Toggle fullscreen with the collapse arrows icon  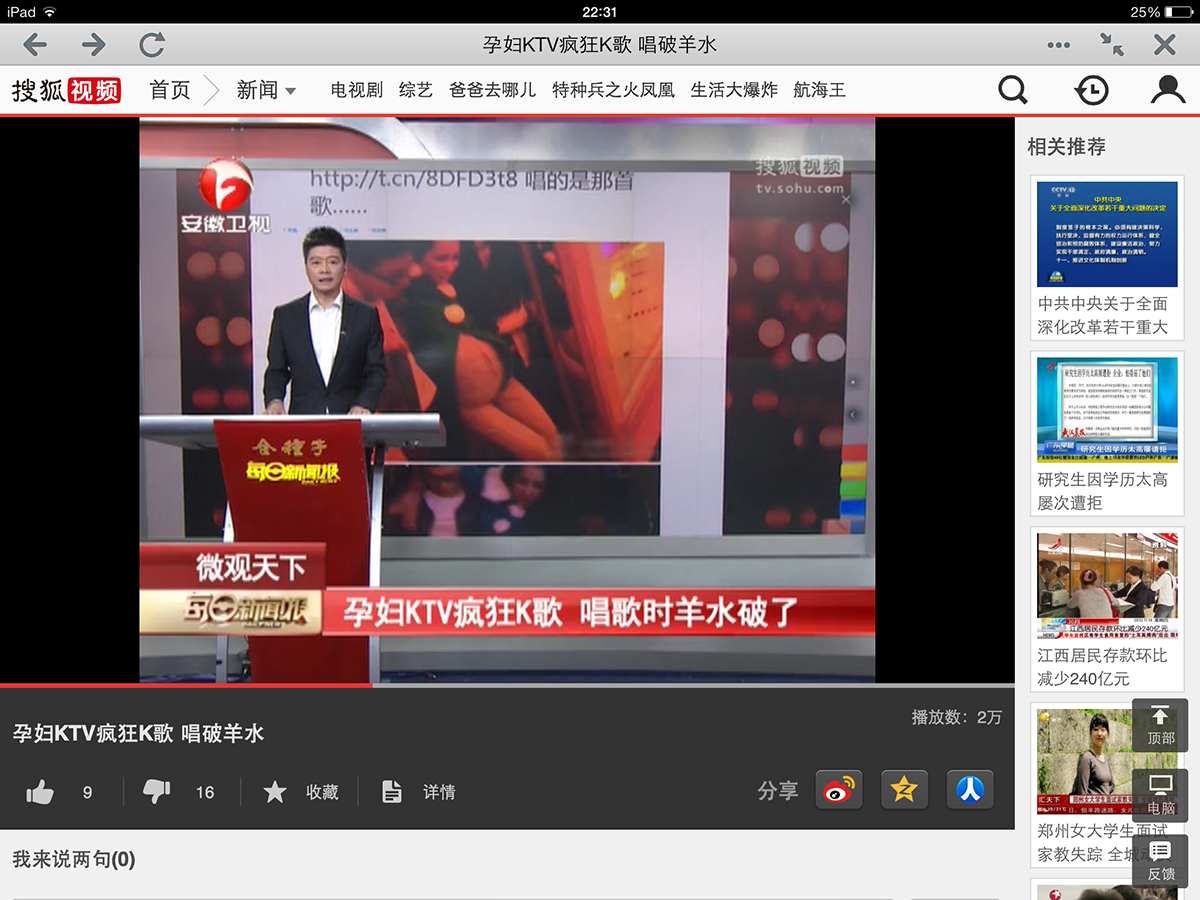pyautogui.click(x=1111, y=45)
